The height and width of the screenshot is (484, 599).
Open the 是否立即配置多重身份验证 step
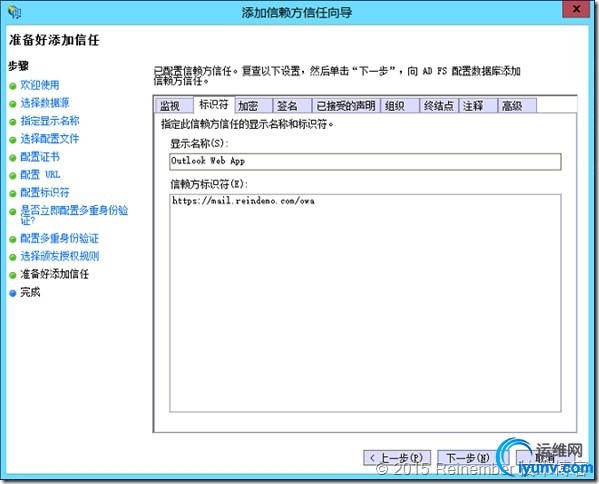(74, 215)
